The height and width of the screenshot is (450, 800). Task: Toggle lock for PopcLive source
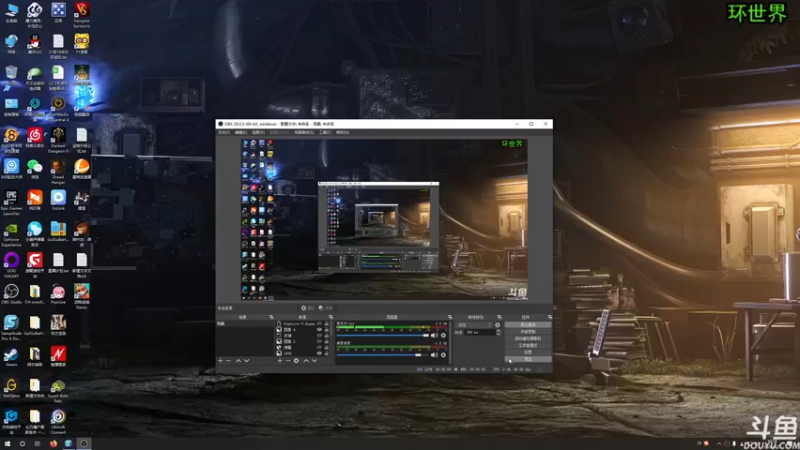pos(327,323)
